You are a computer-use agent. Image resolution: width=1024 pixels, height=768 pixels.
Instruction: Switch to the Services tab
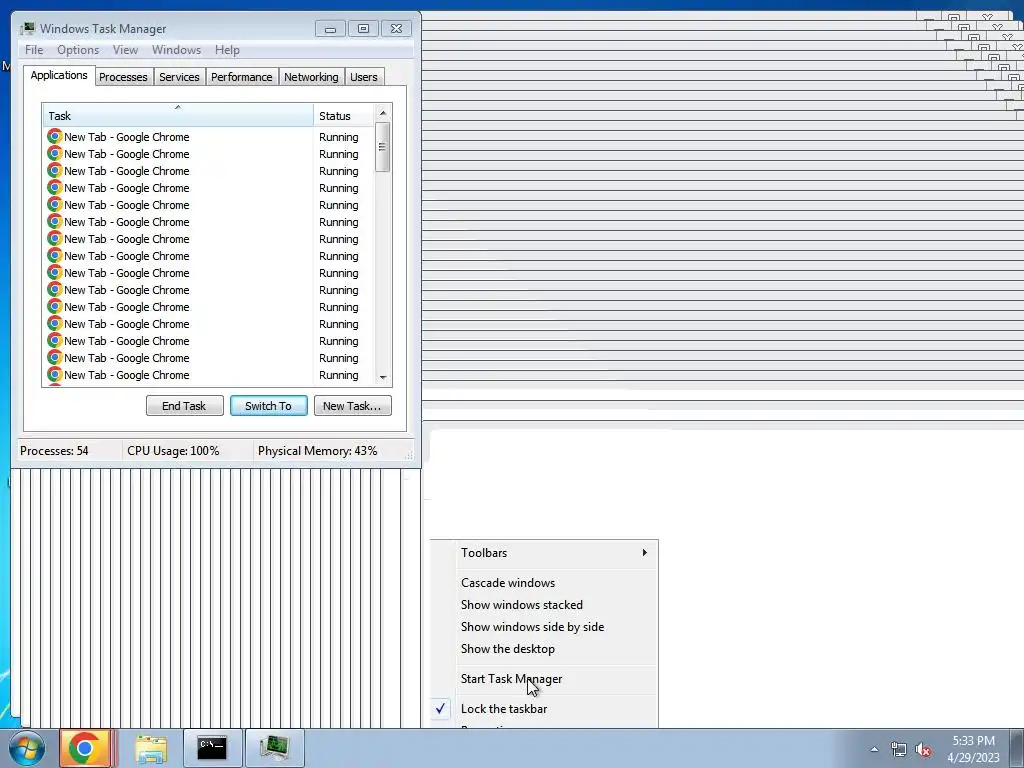tap(179, 77)
